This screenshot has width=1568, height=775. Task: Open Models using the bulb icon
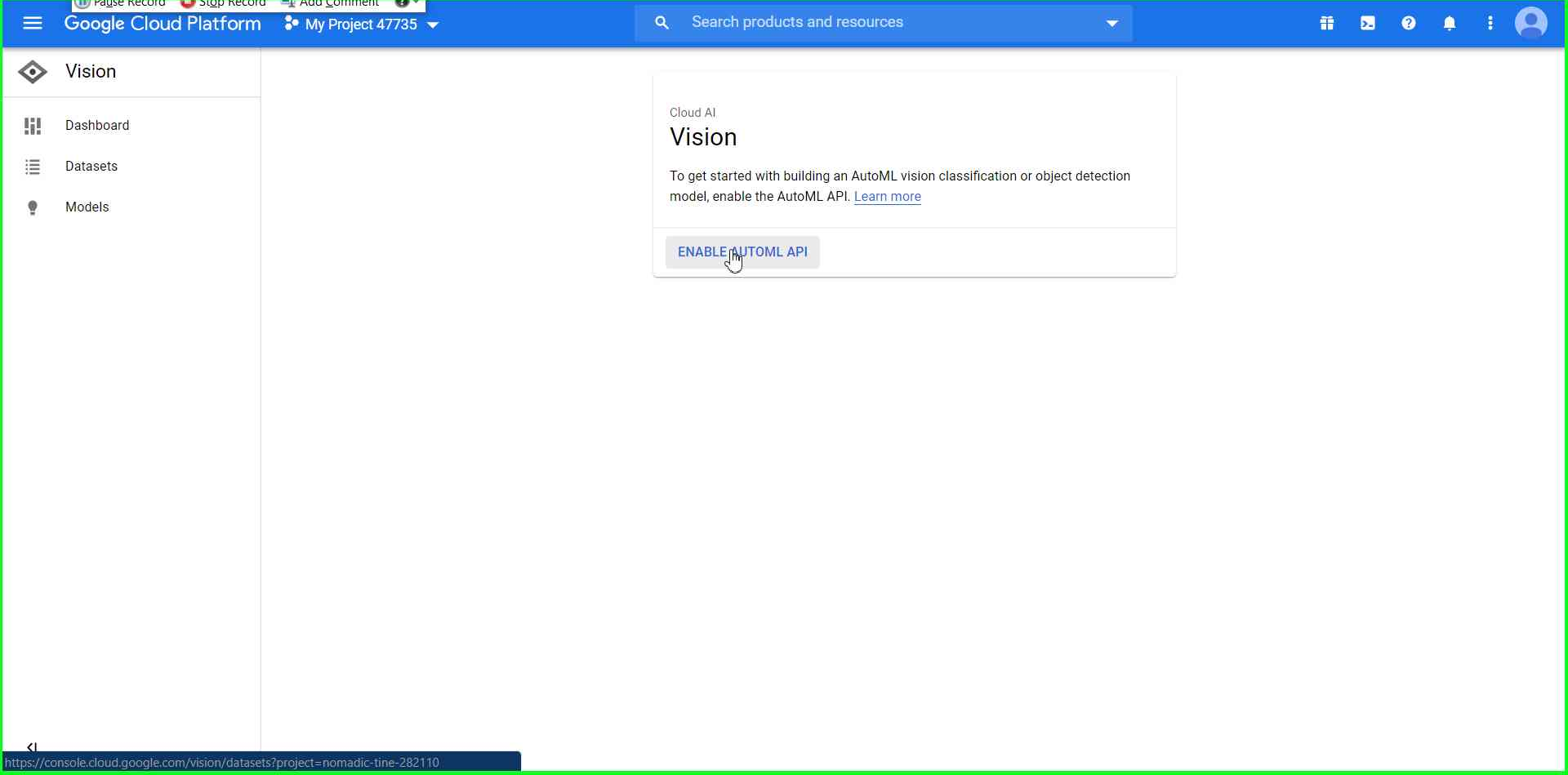[x=32, y=207]
